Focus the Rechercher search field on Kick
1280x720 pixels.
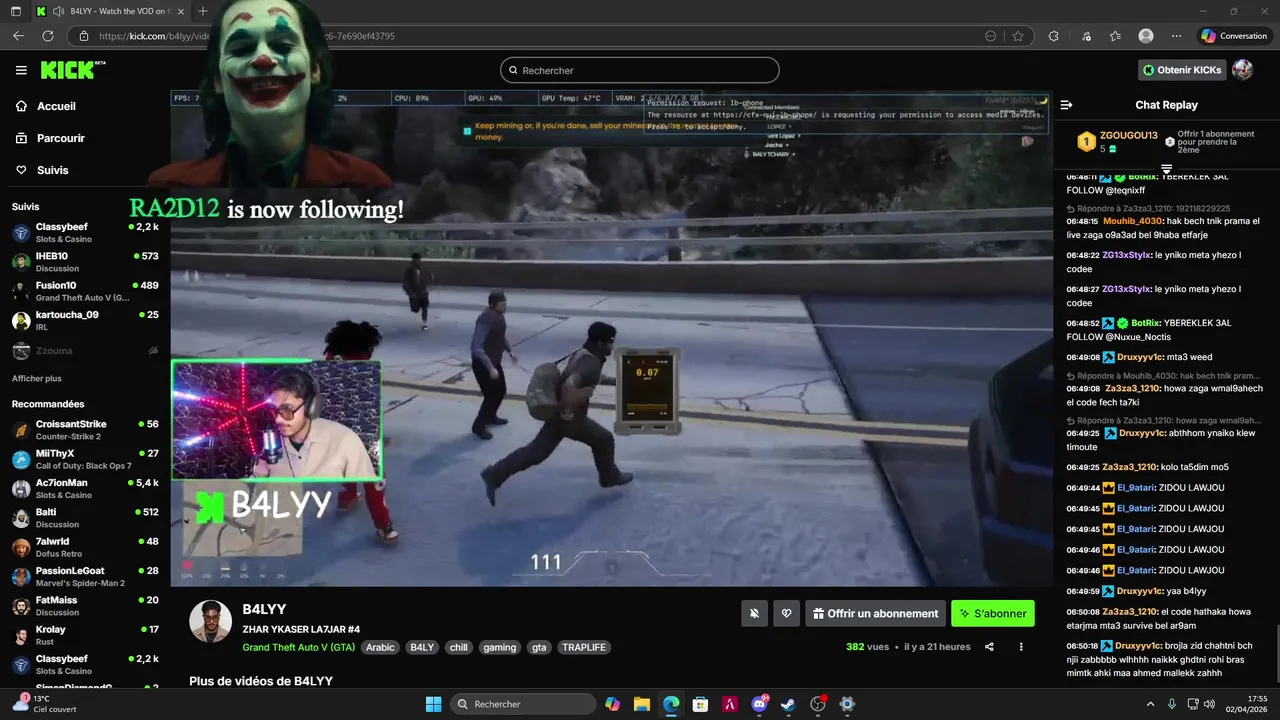coord(640,70)
